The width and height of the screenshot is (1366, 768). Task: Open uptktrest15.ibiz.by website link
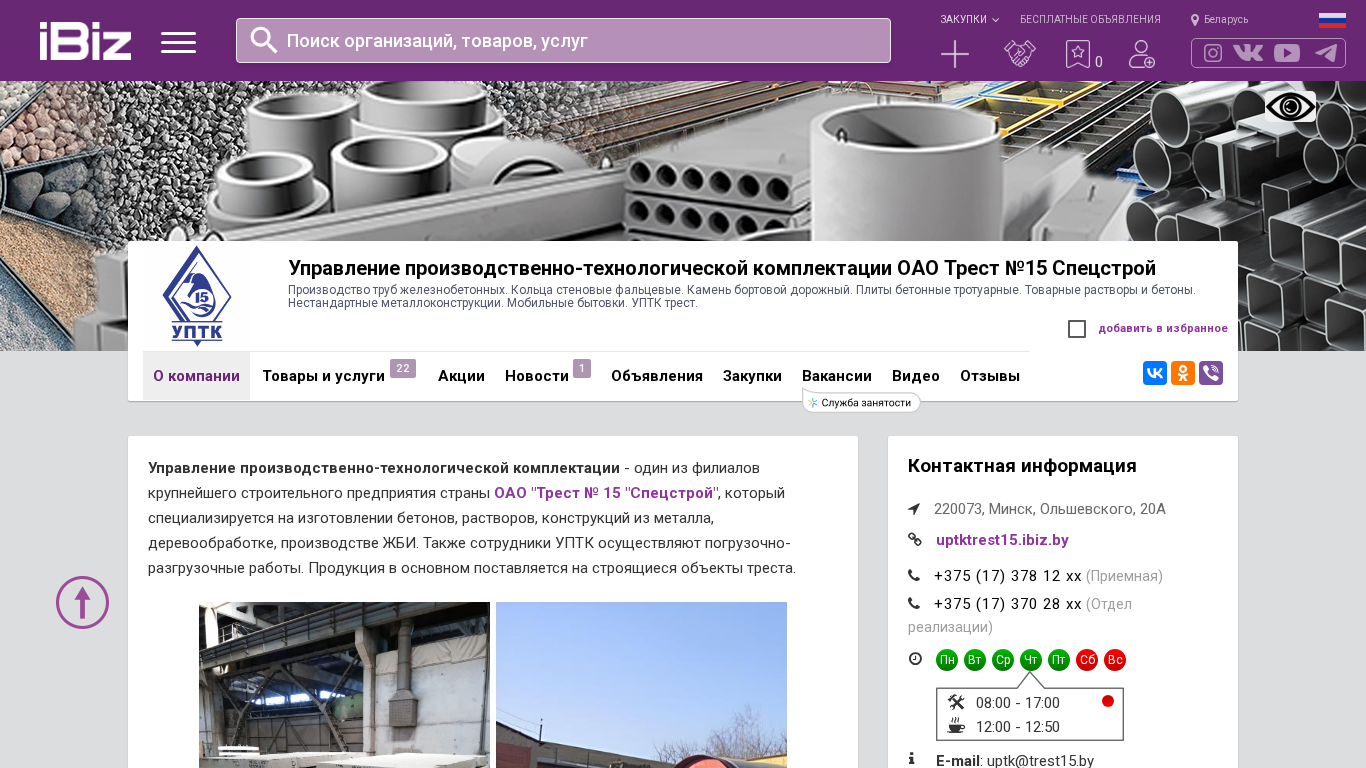[1002, 540]
